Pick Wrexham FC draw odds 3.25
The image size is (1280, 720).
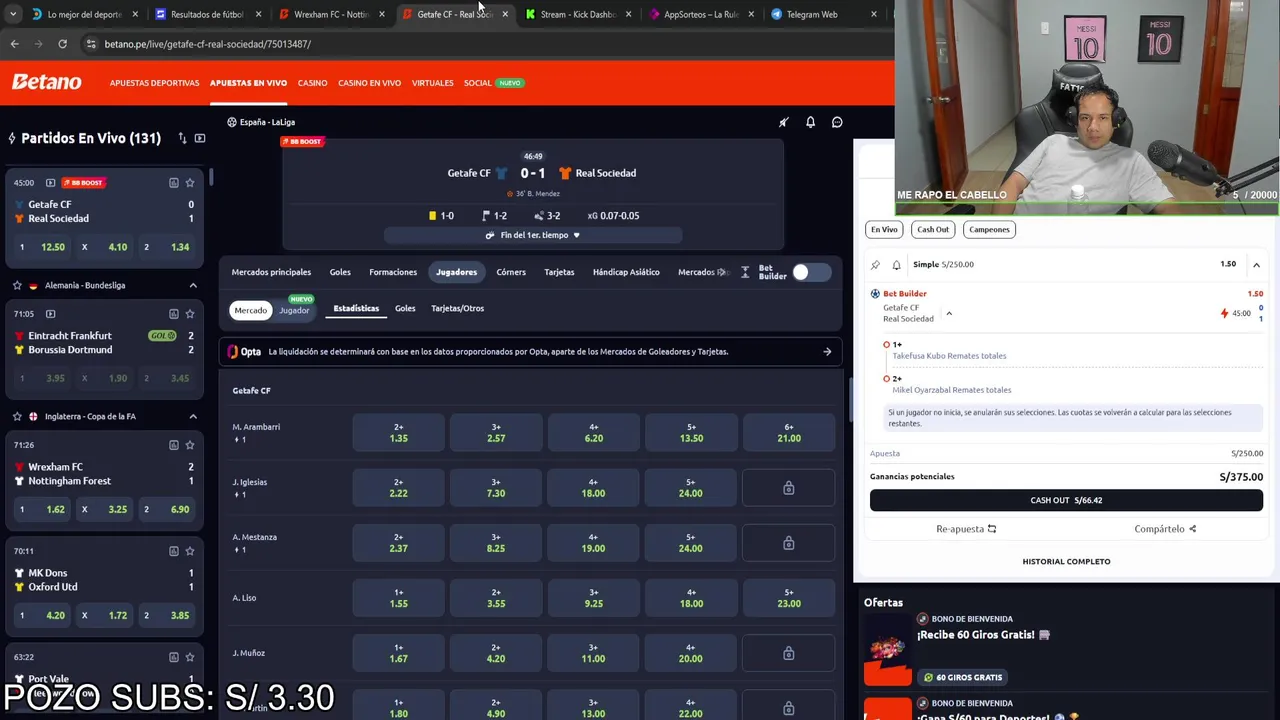click(x=106, y=509)
